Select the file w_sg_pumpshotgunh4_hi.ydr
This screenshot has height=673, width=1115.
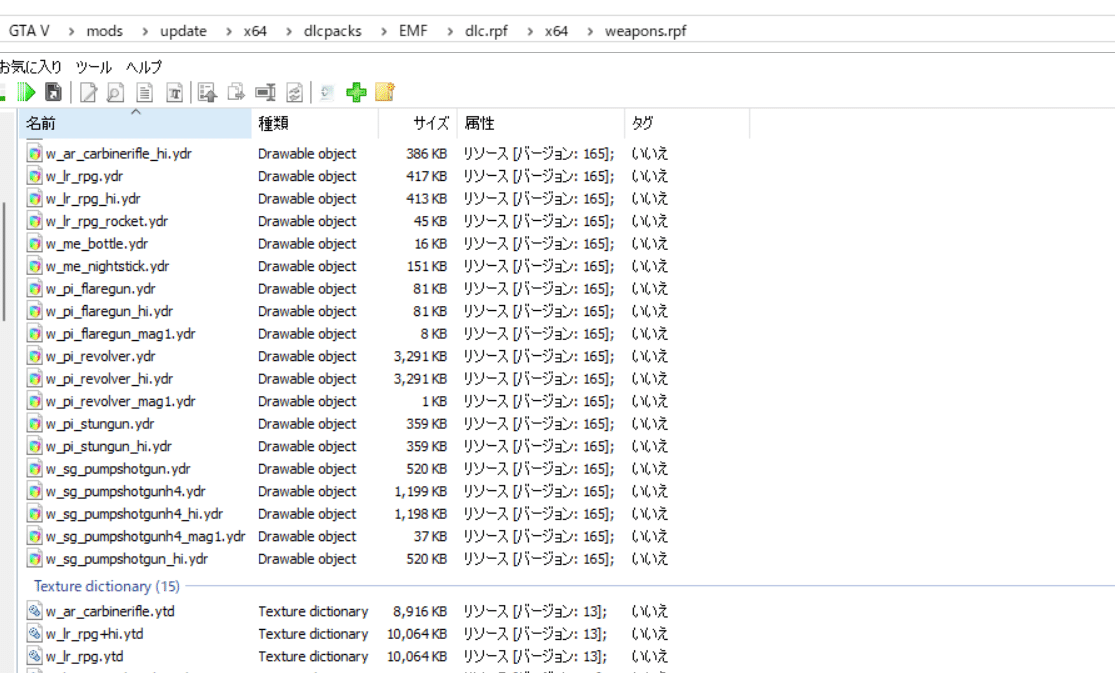coord(134,514)
